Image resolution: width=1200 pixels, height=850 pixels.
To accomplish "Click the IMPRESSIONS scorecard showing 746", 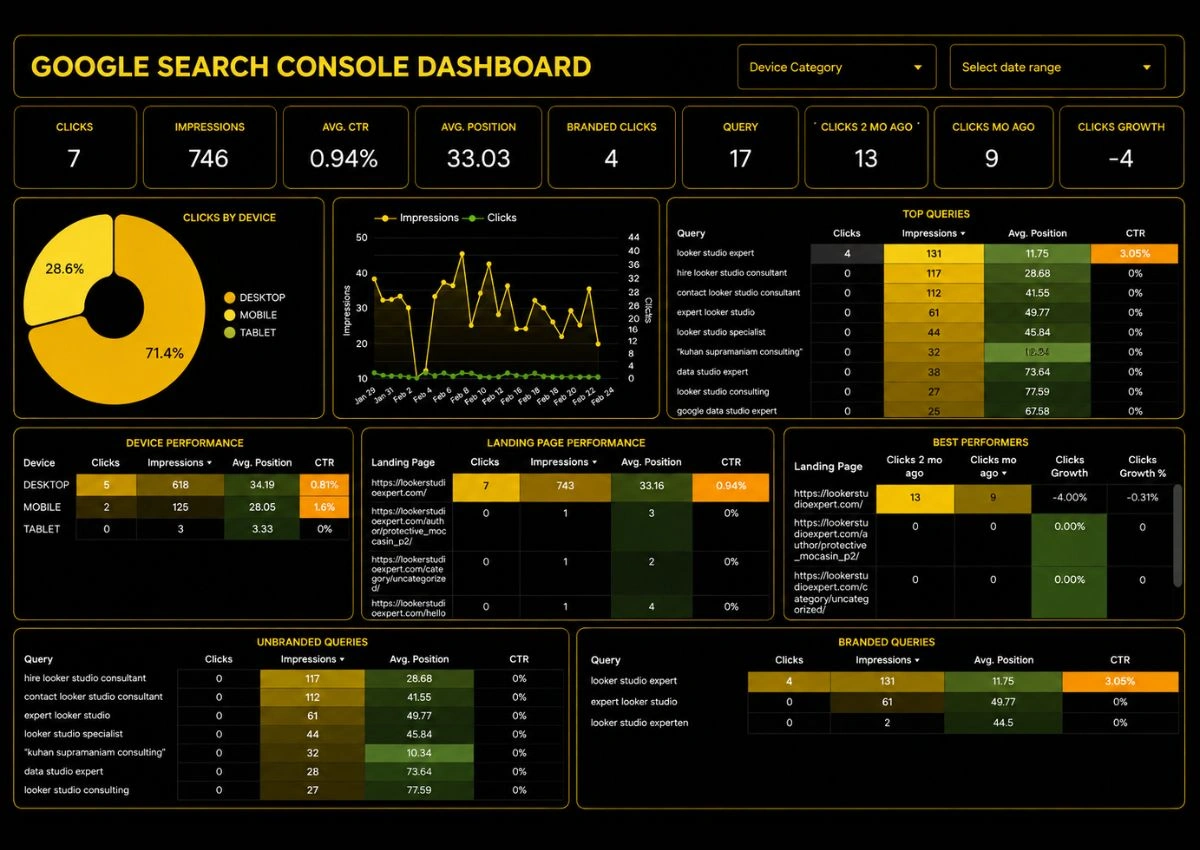I will click(209, 147).
